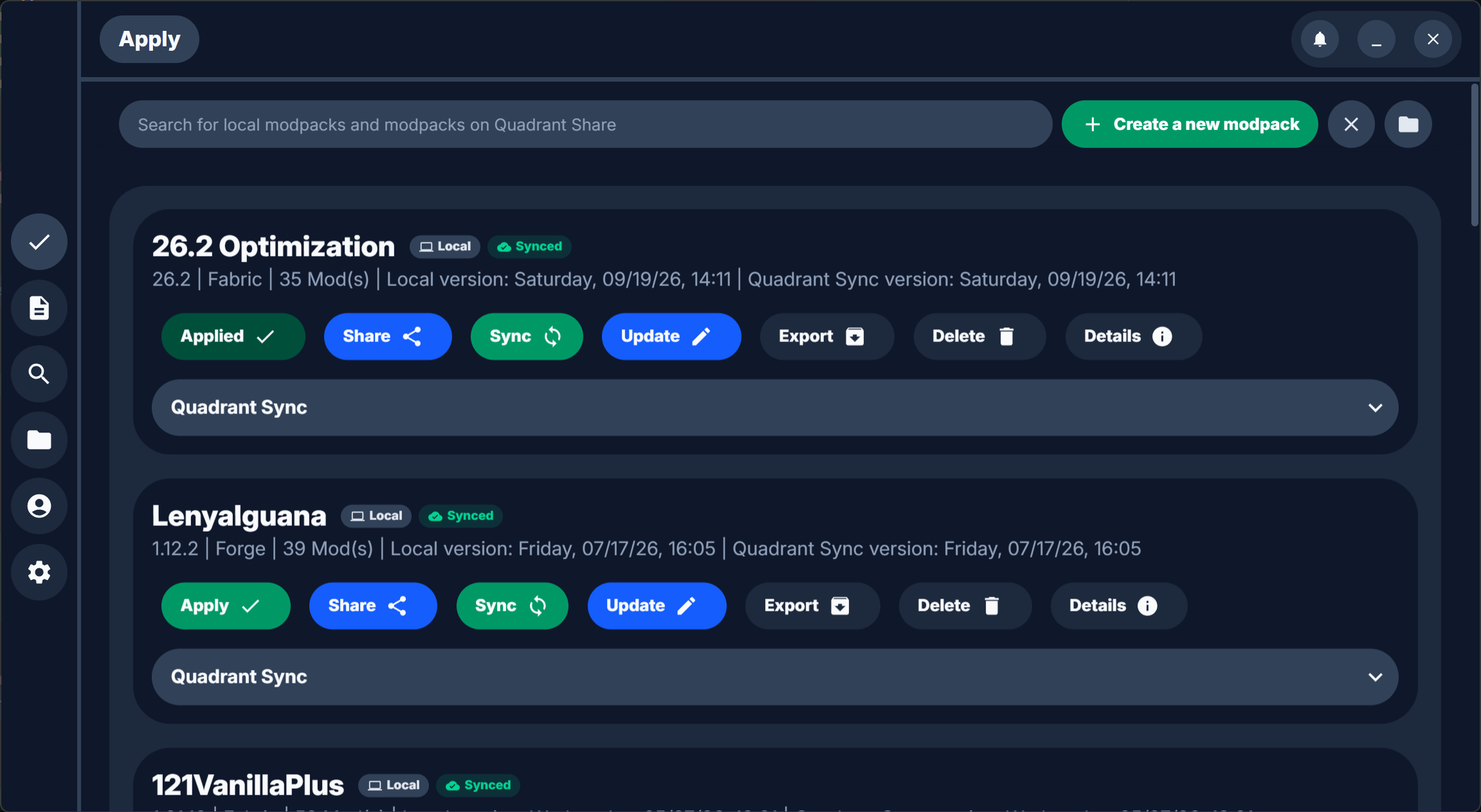Screen dimensions: 1481x812
Task: Update the 26.2 Optimization modpack
Action: (671, 336)
